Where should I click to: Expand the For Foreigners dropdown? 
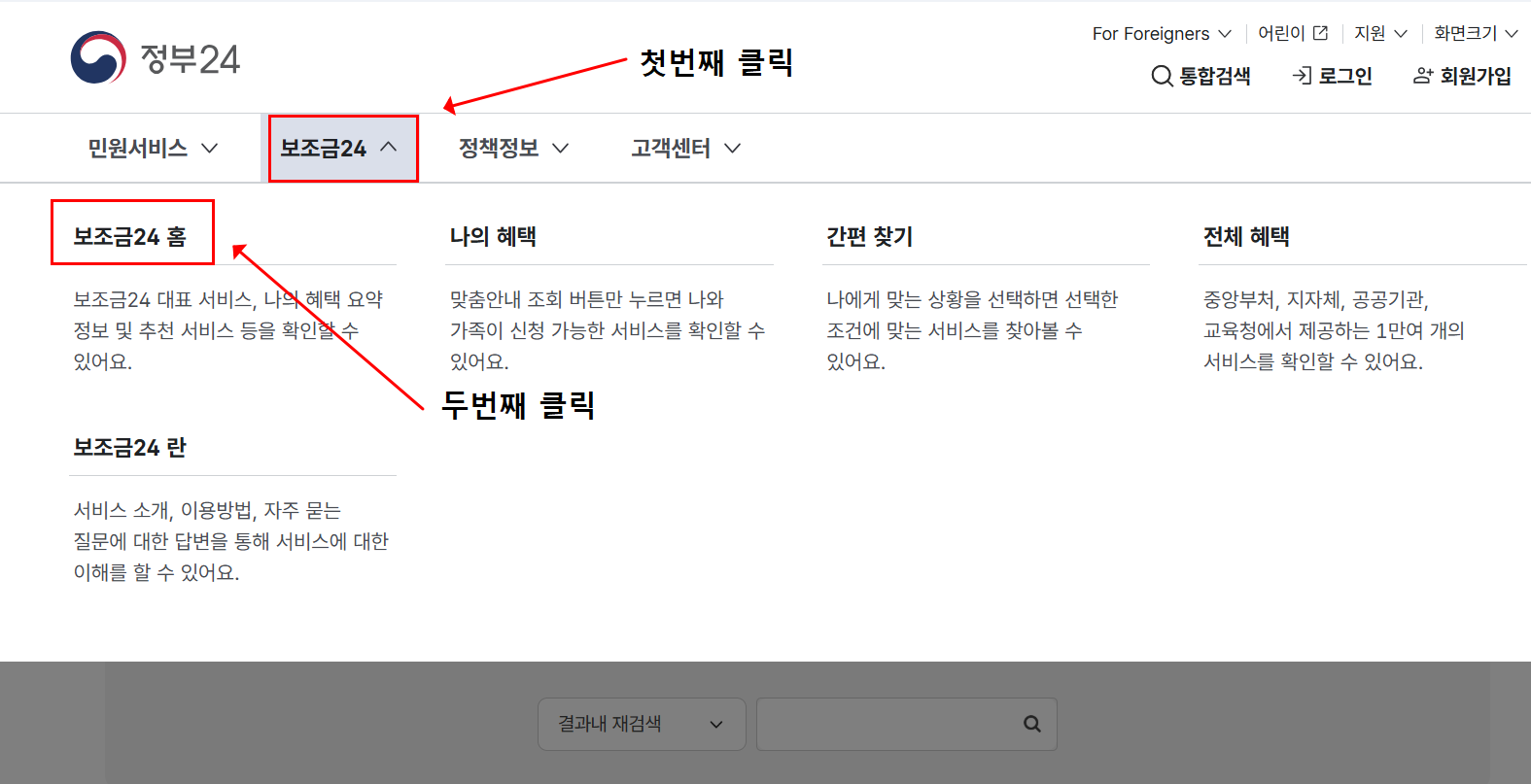point(1162,34)
